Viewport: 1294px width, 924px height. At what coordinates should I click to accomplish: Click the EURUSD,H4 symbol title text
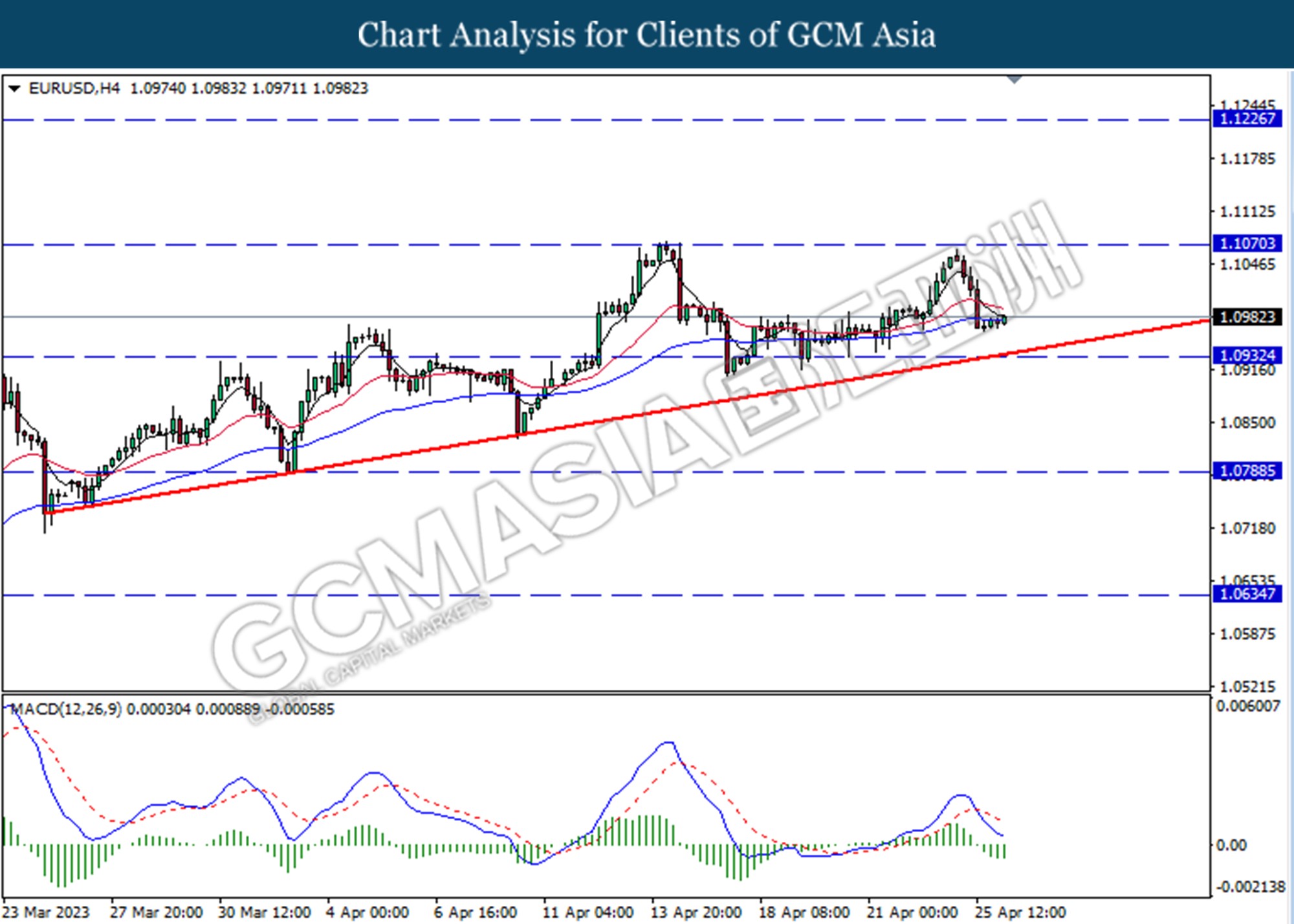(x=74, y=89)
